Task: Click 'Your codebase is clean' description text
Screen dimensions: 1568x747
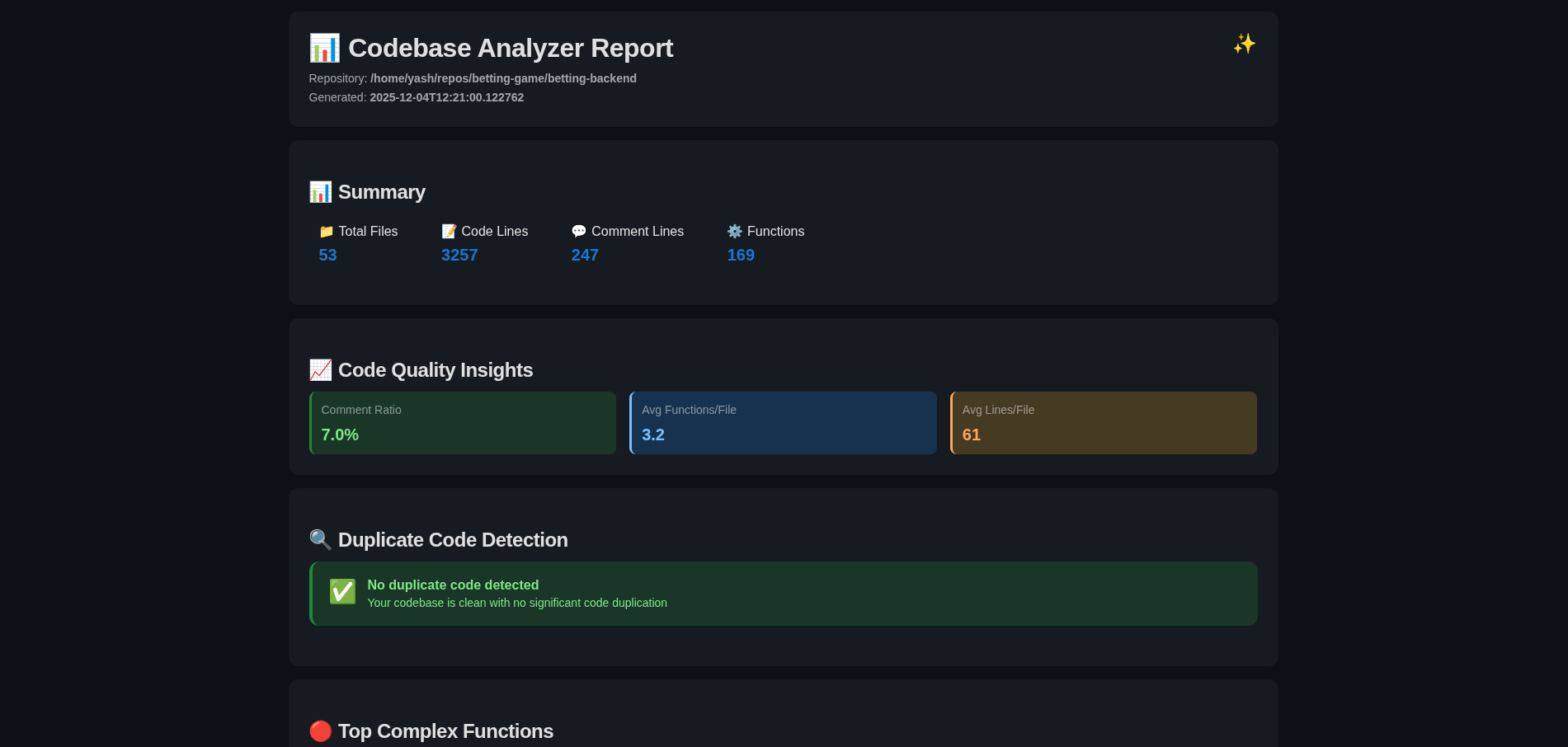Action: tap(517, 603)
